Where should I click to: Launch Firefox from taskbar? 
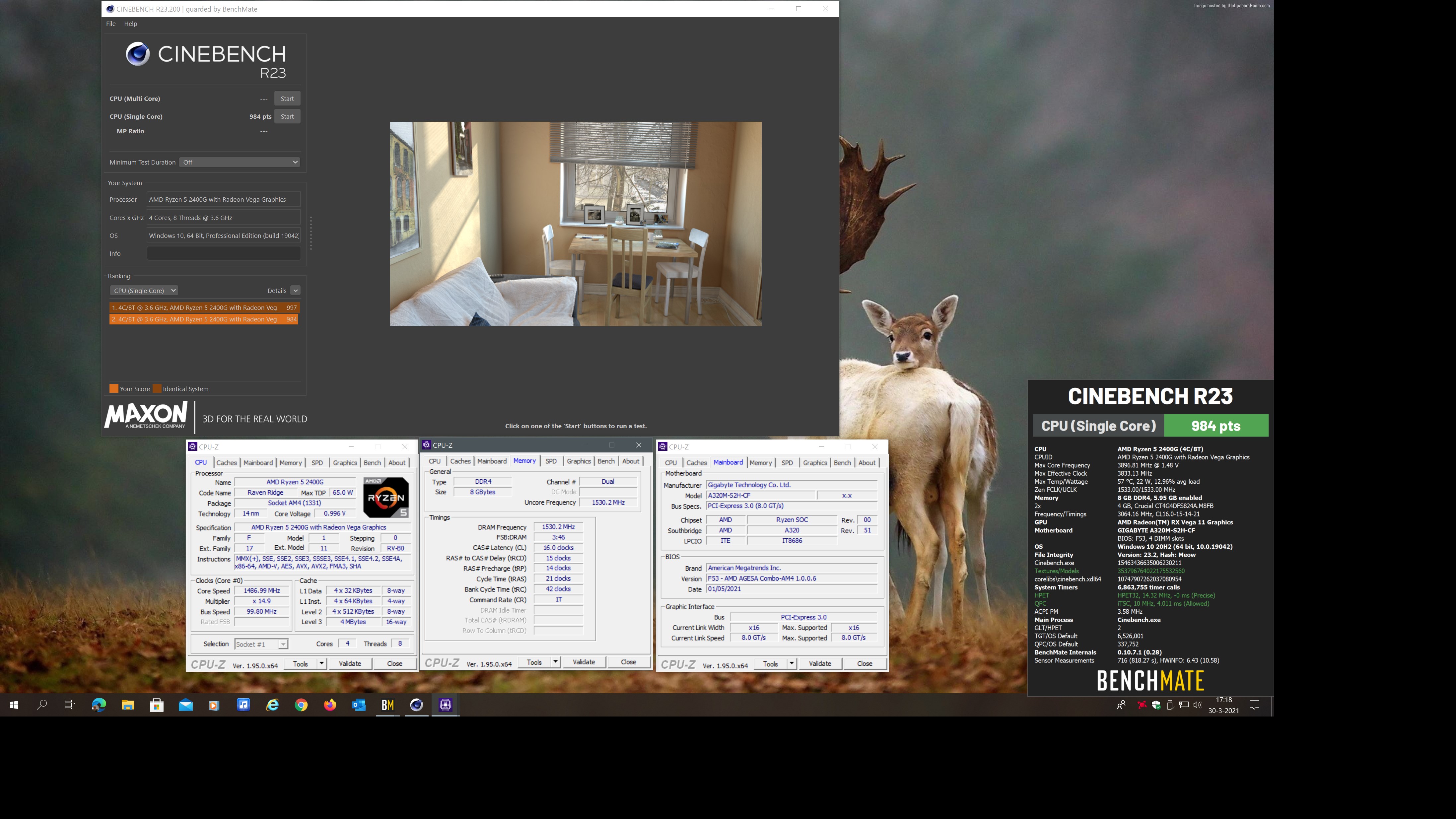click(330, 705)
